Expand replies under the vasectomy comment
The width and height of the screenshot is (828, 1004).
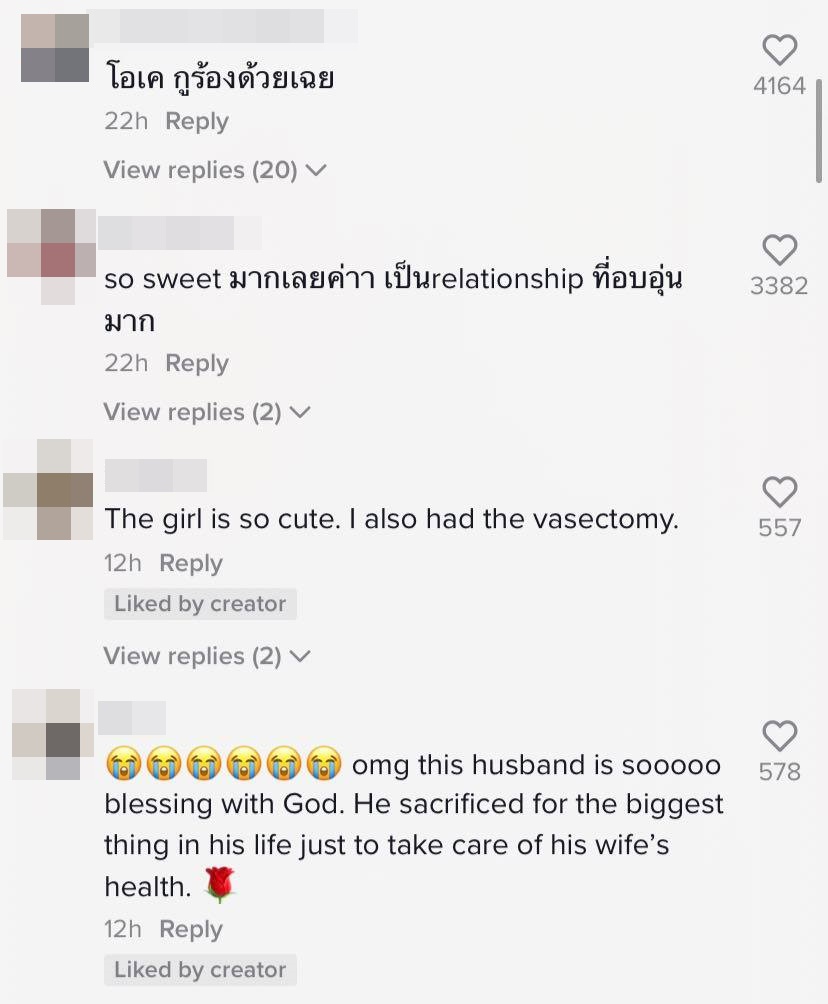(207, 656)
